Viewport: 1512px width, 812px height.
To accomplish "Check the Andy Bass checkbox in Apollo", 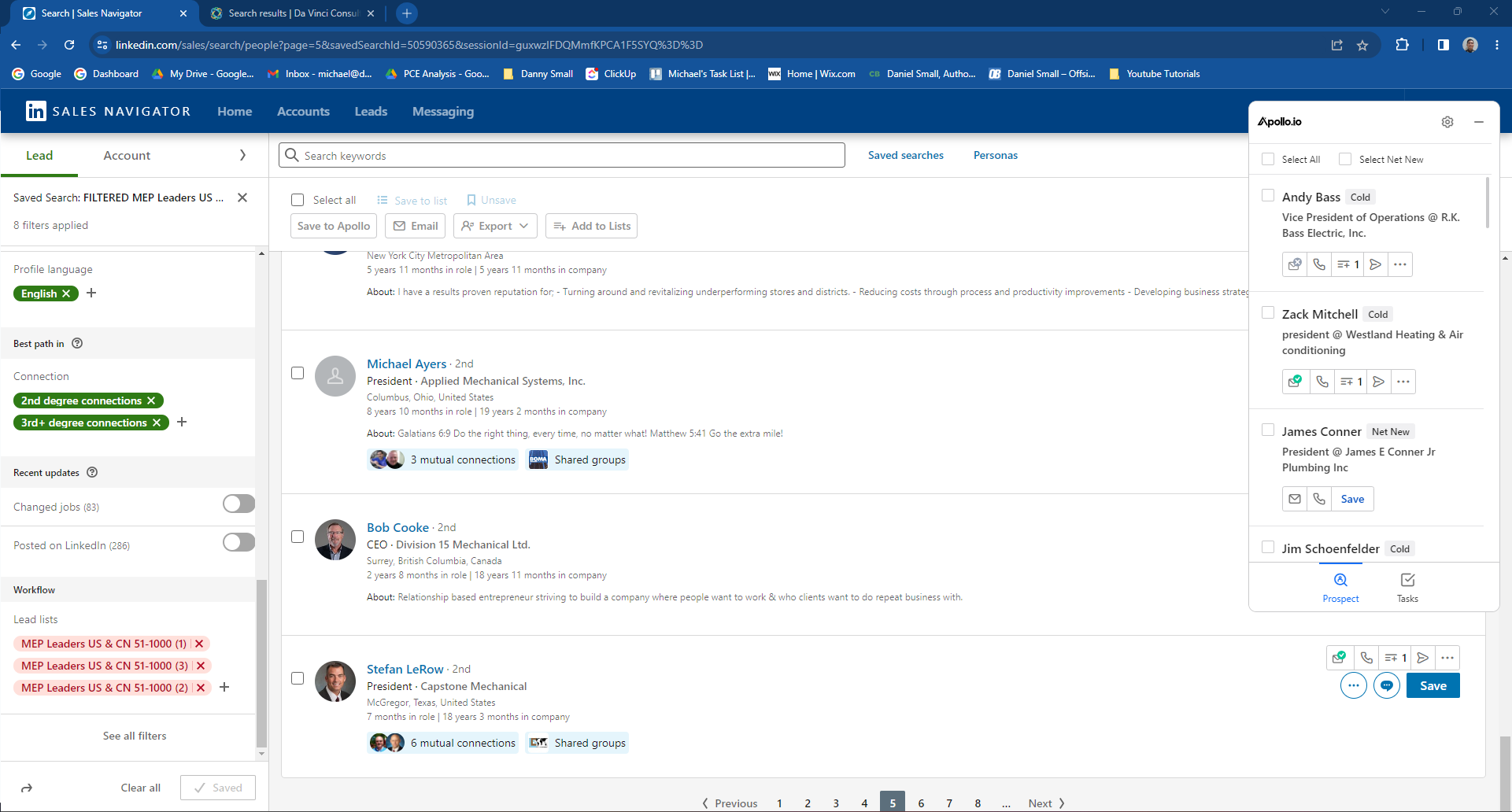I will coord(1268,195).
